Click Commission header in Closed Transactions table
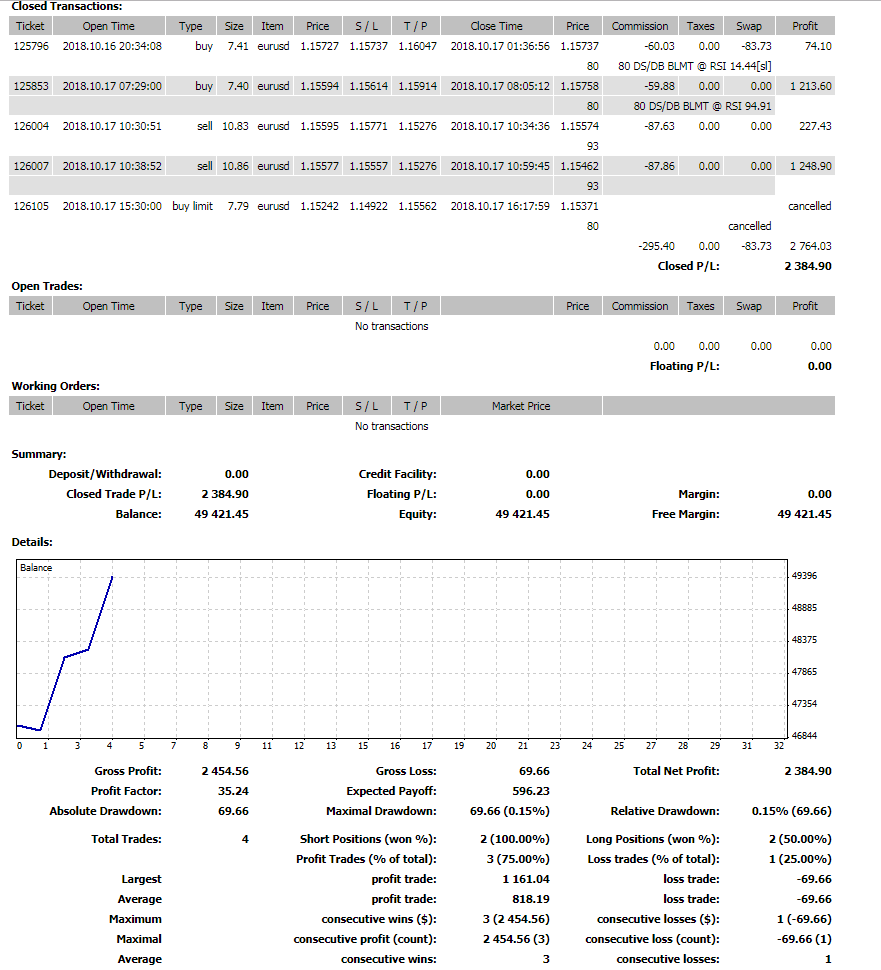 point(640,26)
